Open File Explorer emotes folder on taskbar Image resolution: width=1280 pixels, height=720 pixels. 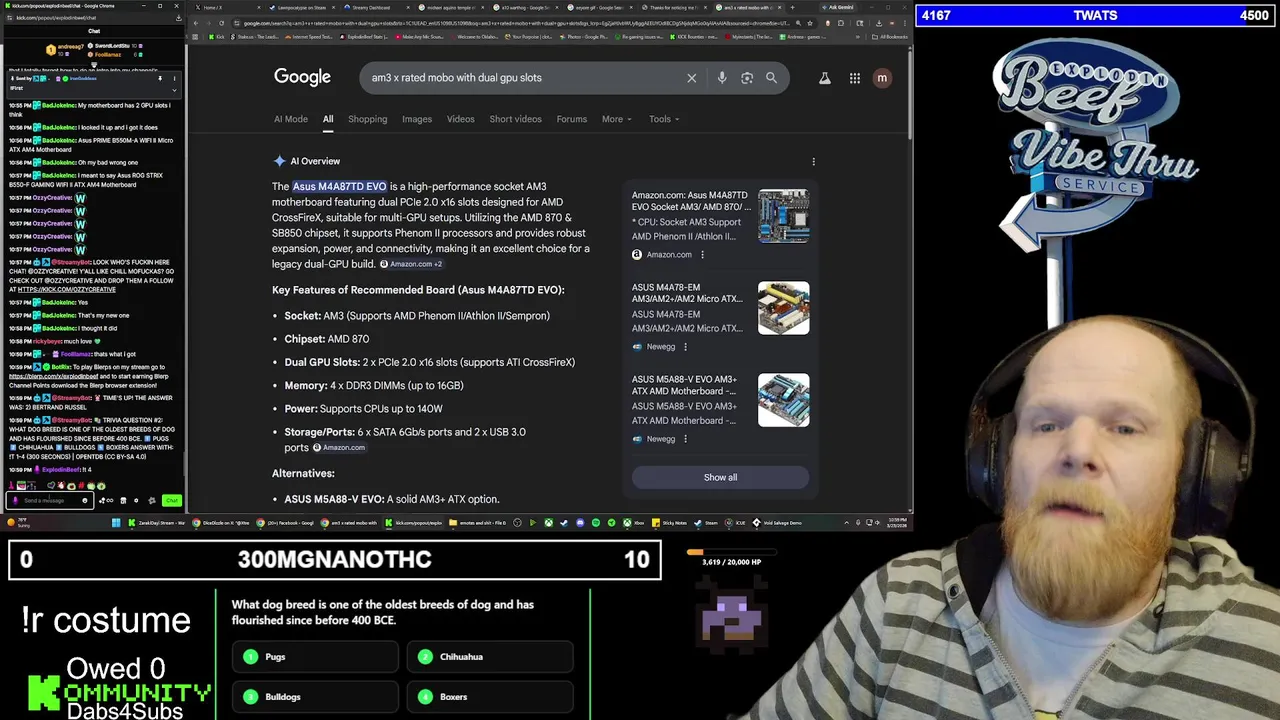coord(478,522)
